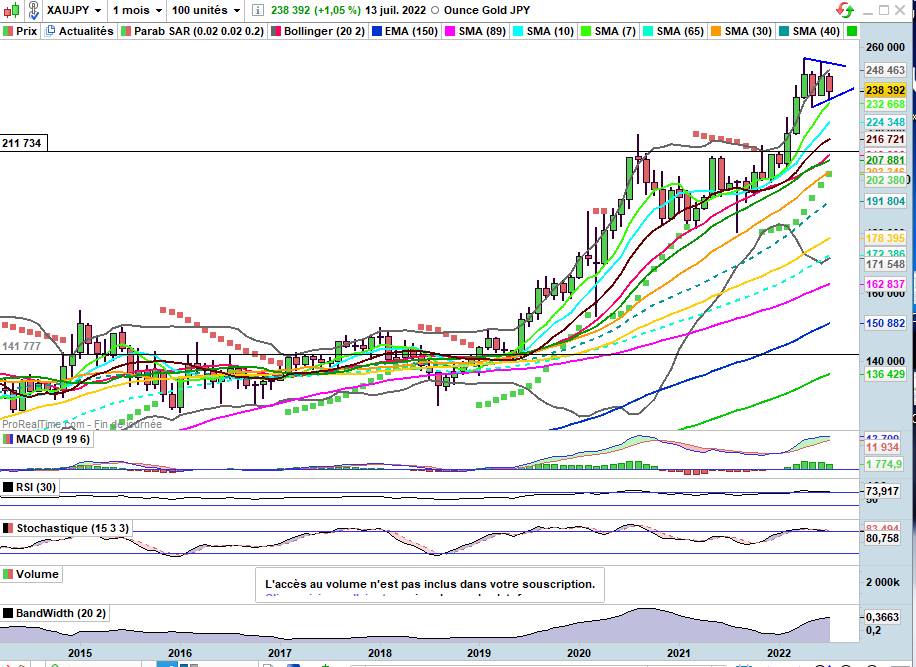Image resolution: width=916 pixels, height=667 pixels.
Task: Click the 207 881 axis label
Action: pyautogui.click(x=885, y=160)
